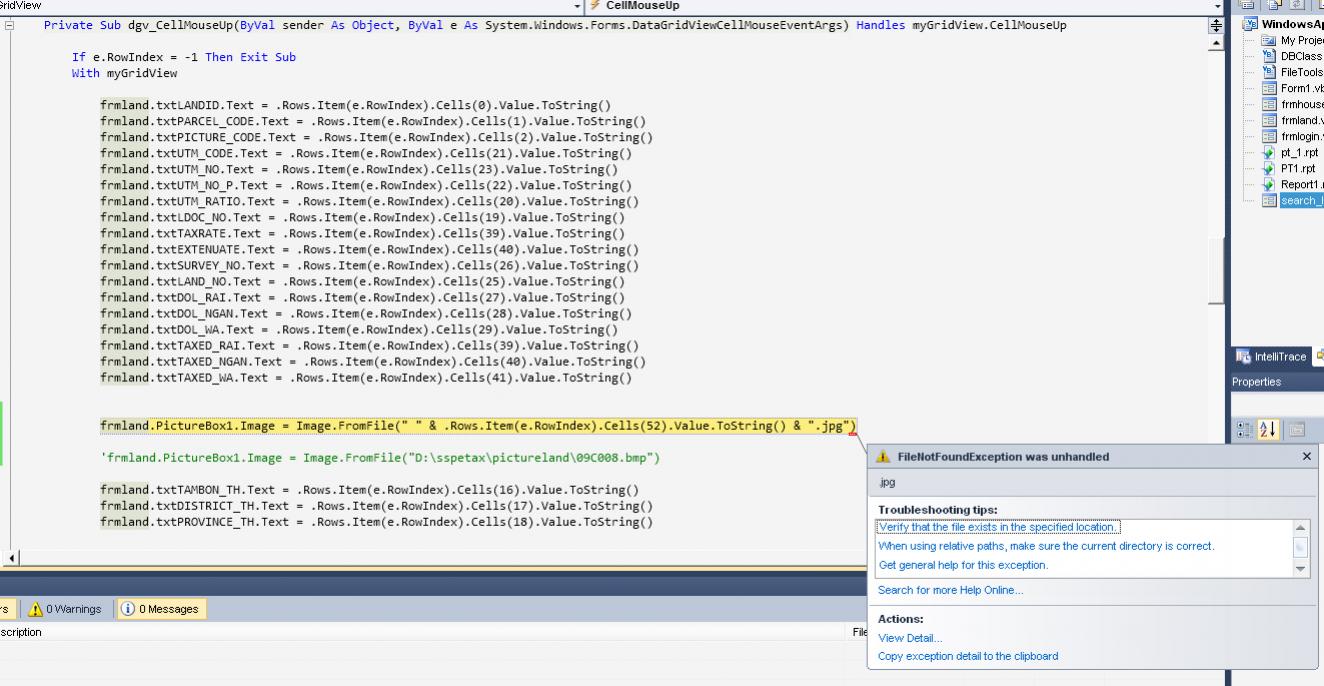Open 'Verify that the file exists' tip

tap(998, 527)
